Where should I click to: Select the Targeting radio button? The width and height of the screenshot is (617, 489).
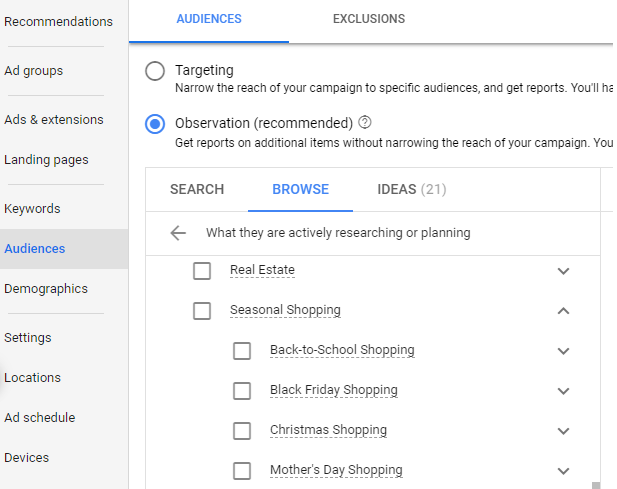(x=155, y=71)
